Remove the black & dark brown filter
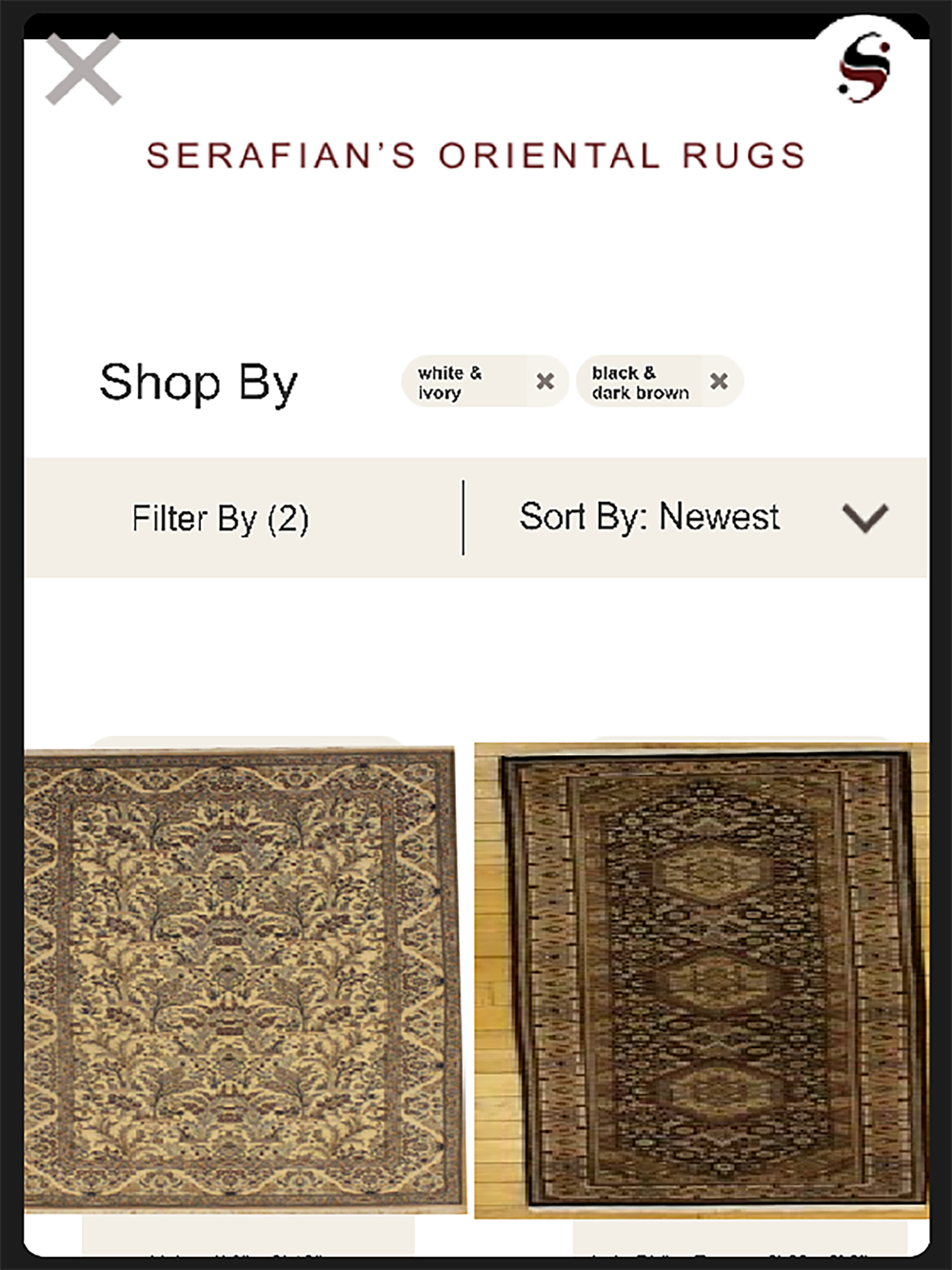Image resolution: width=952 pixels, height=1270 pixels. 719,381
